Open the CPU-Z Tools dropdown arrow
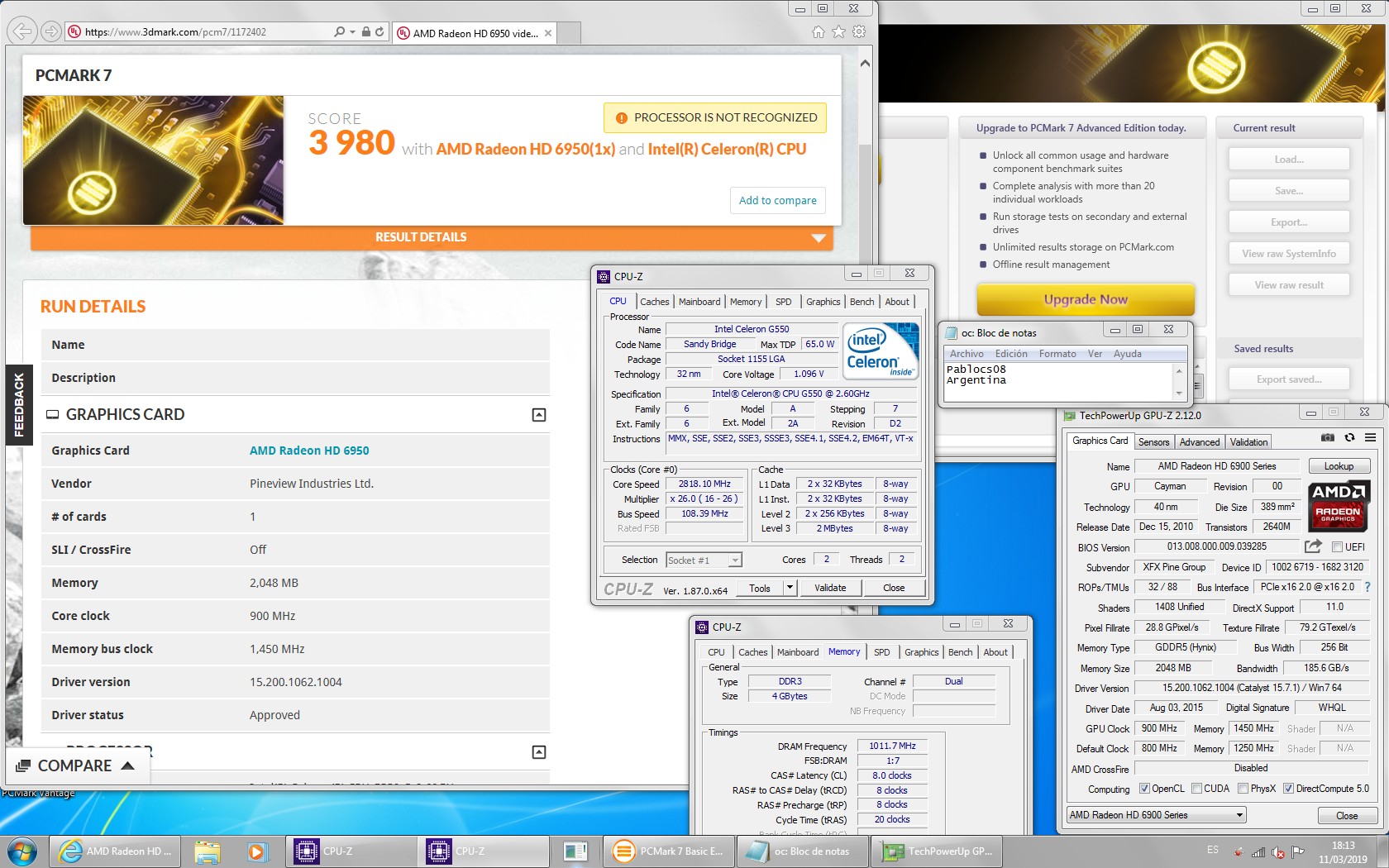Viewport: 1389px width, 868px height. point(790,588)
